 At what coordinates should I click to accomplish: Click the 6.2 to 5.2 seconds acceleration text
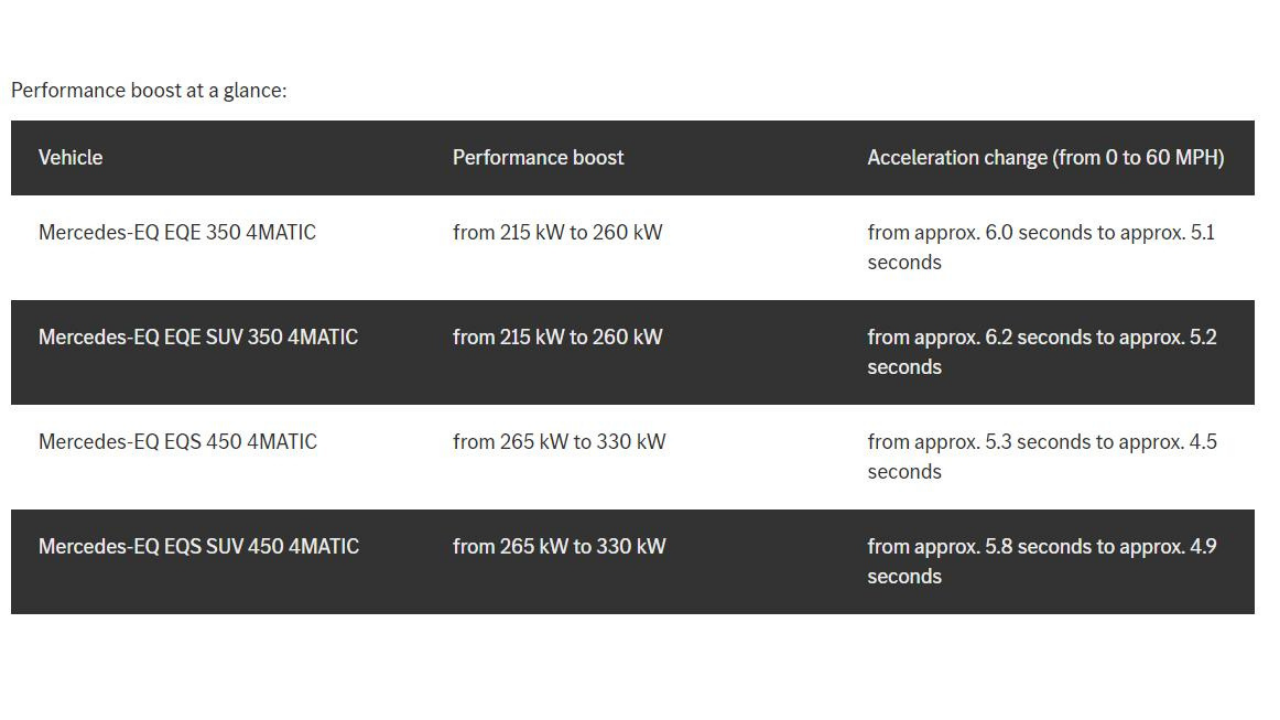coord(1042,352)
